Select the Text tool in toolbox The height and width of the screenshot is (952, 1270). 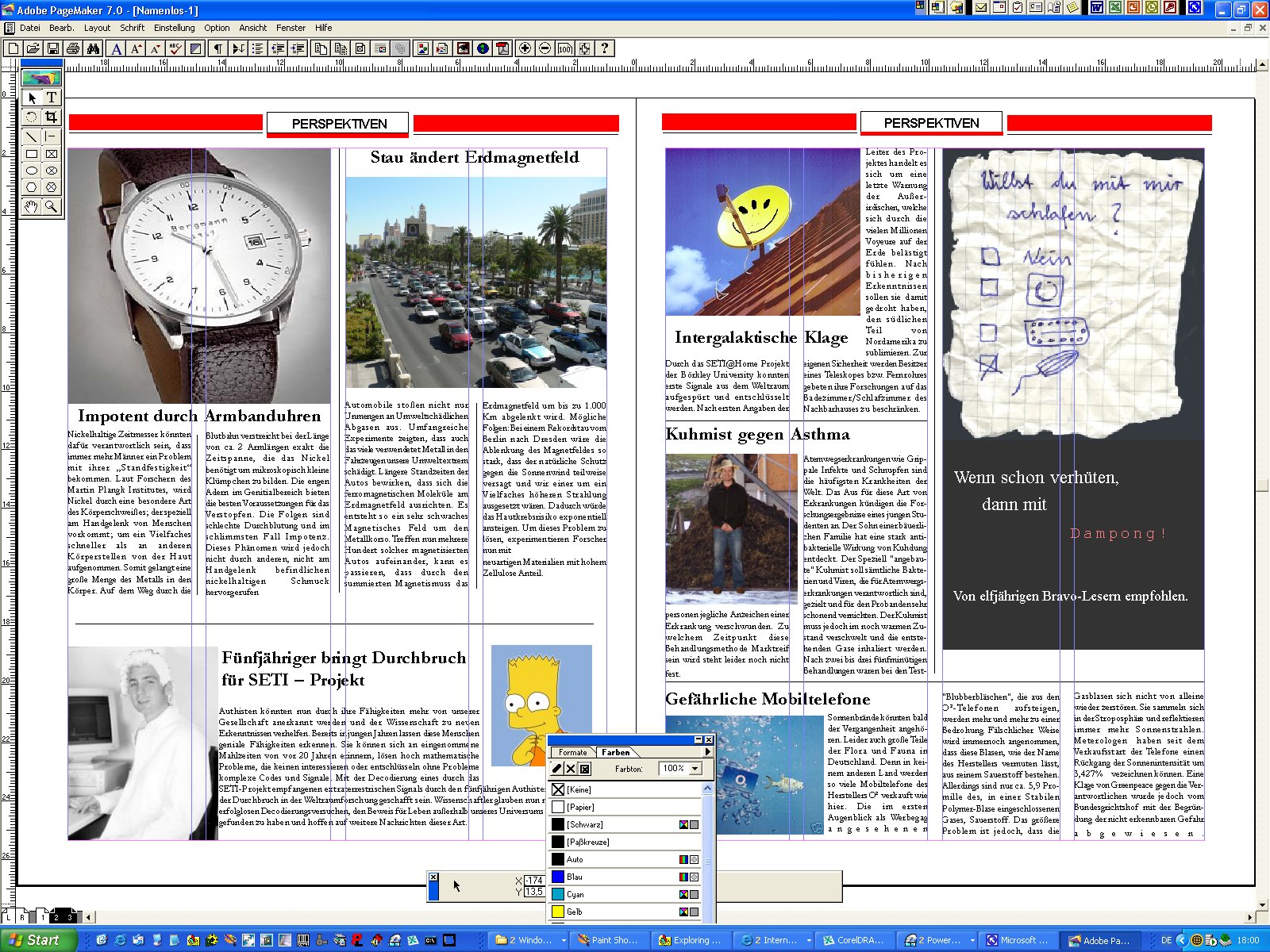[52, 98]
